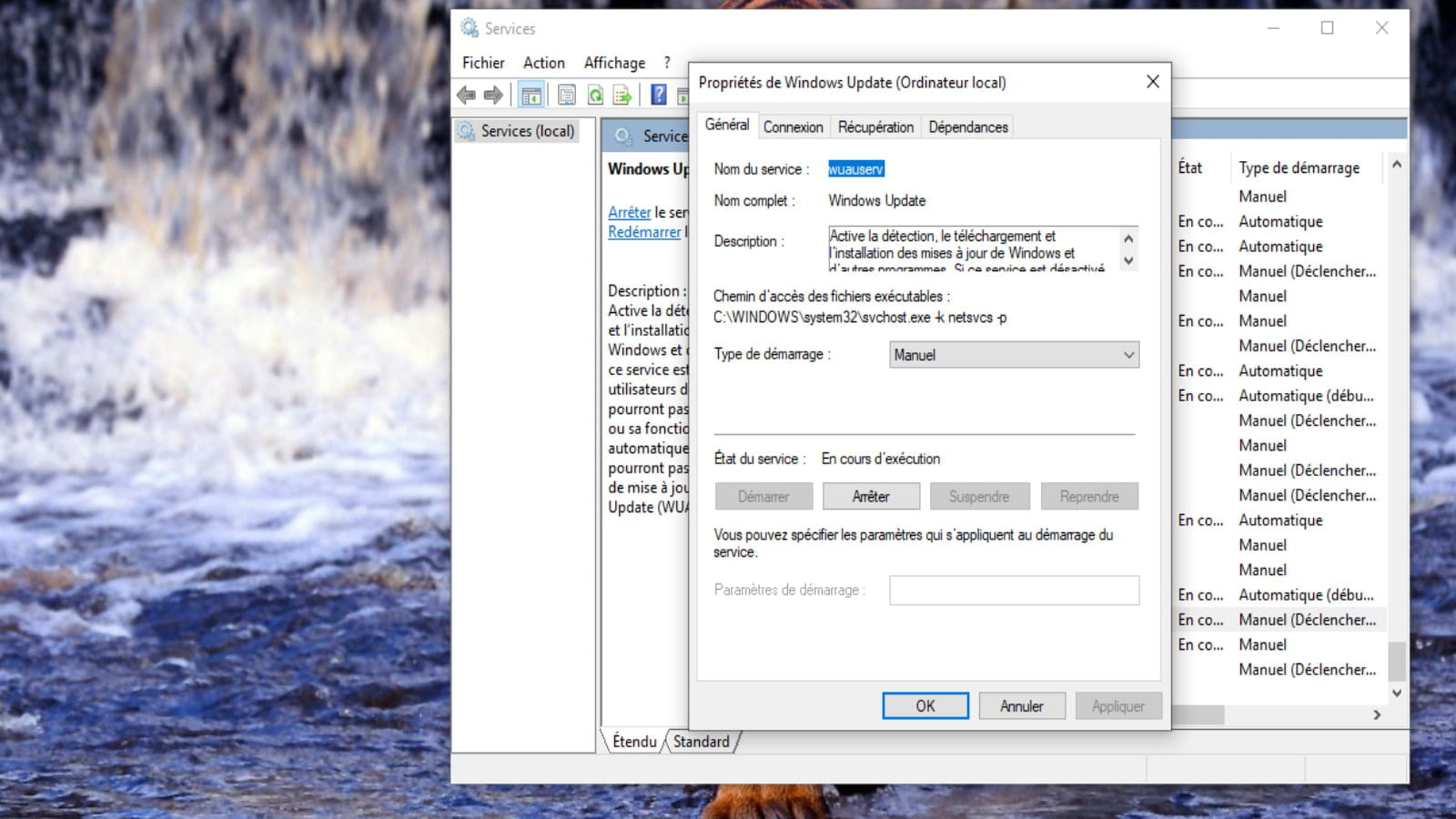
Task: Switch to the Étendu view tab
Action: click(x=634, y=742)
